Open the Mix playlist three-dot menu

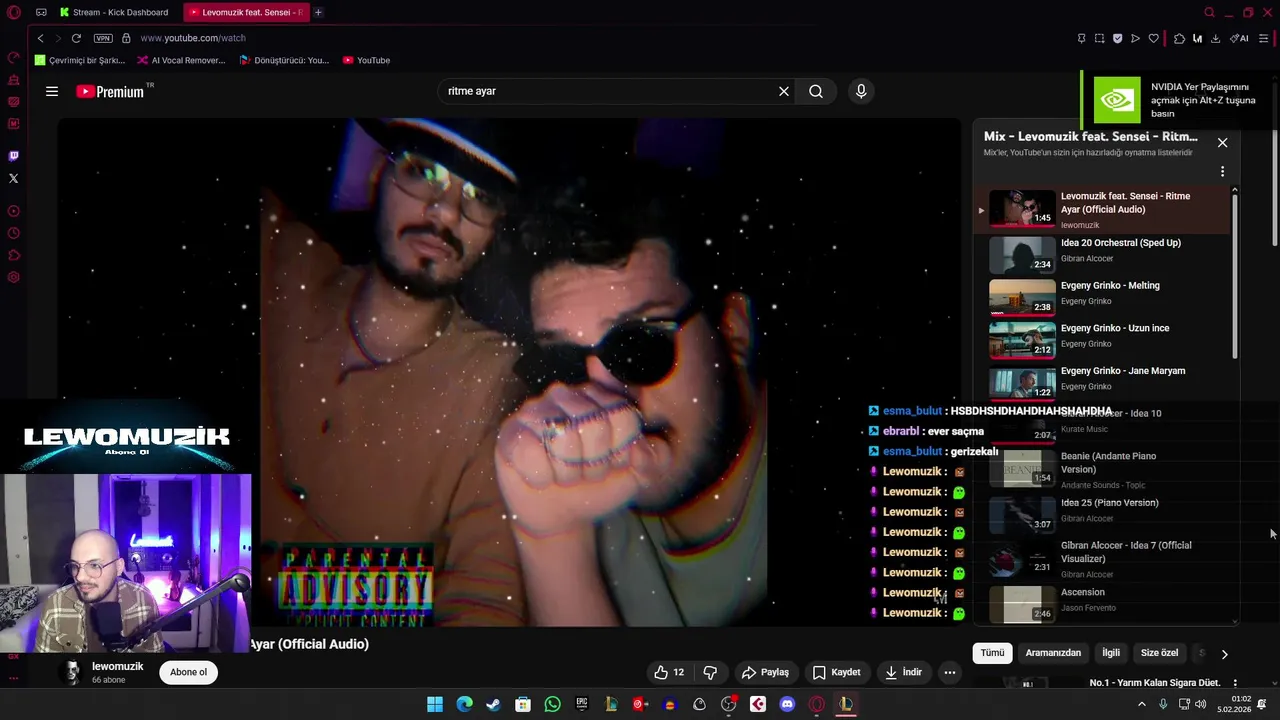point(1222,172)
